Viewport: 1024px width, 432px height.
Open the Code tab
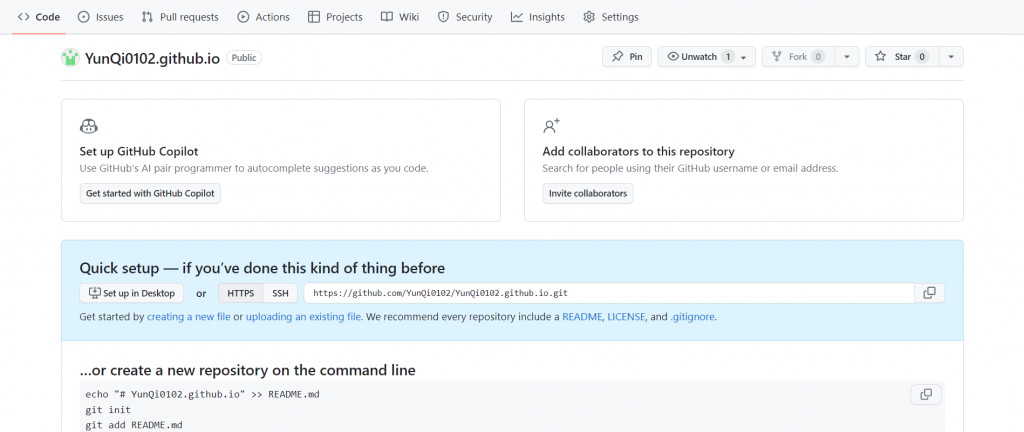[39, 17]
